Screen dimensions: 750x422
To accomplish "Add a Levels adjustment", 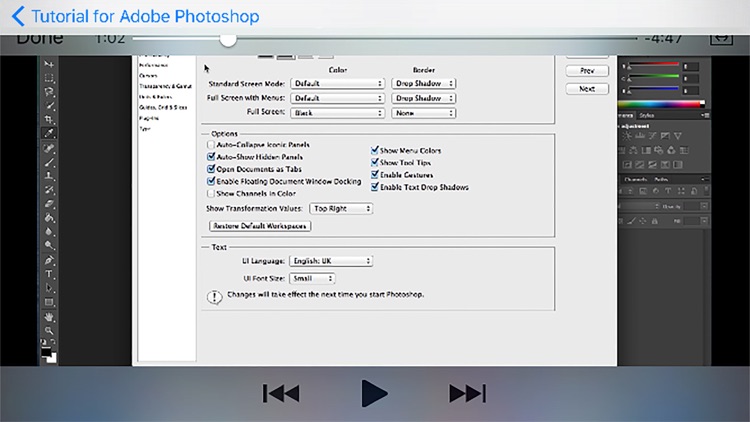I will (x=640, y=136).
